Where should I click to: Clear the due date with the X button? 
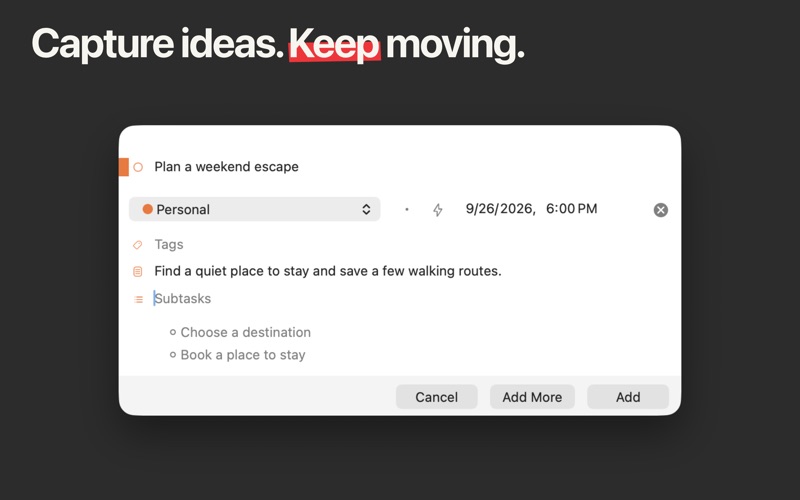tap(661, 210)
